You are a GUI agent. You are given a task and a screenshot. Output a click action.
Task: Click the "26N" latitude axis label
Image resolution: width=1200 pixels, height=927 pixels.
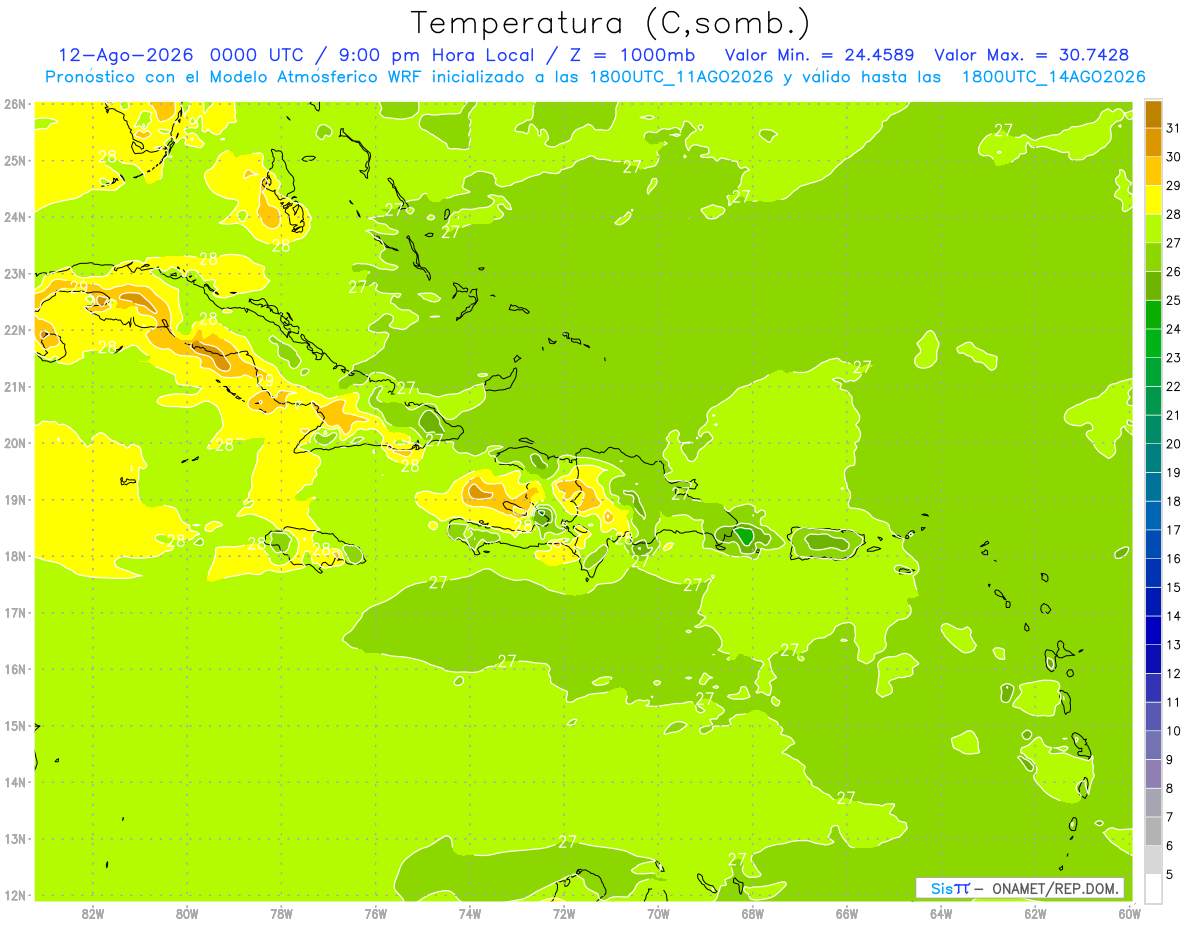tap(15, 103)
